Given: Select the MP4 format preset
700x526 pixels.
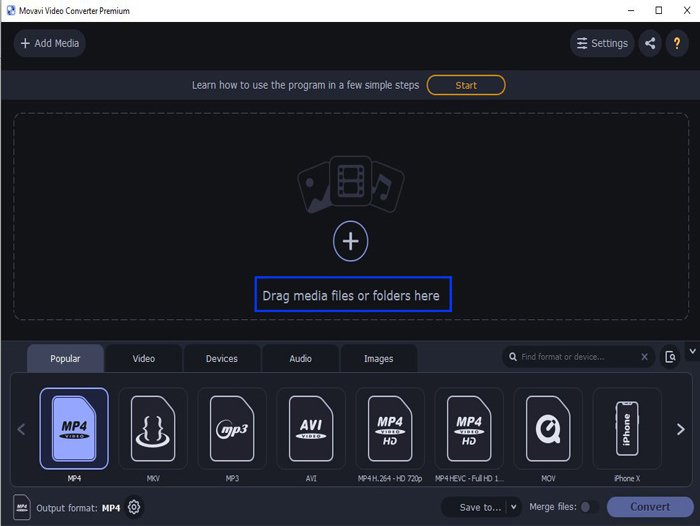Looking at the screenshot, I should [x=74, y=429].
